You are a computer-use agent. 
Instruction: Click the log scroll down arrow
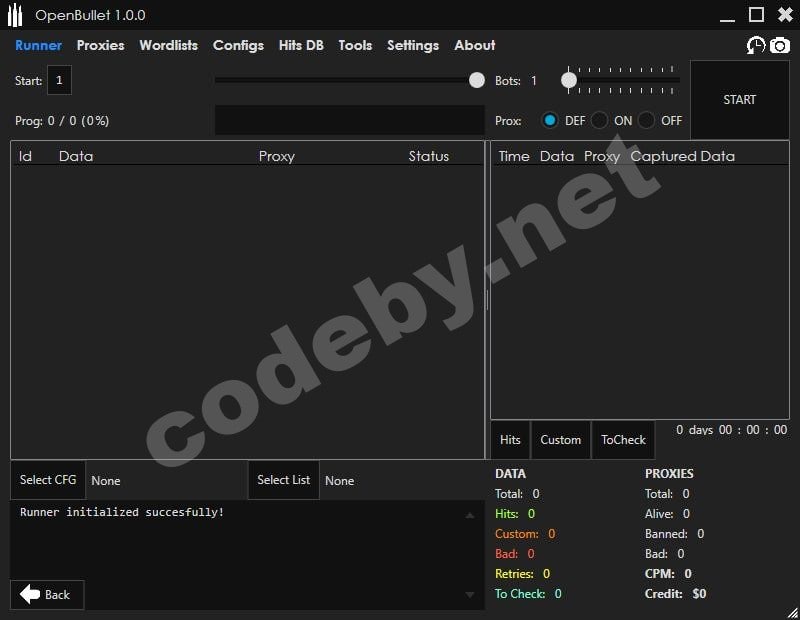coord(469,594)
